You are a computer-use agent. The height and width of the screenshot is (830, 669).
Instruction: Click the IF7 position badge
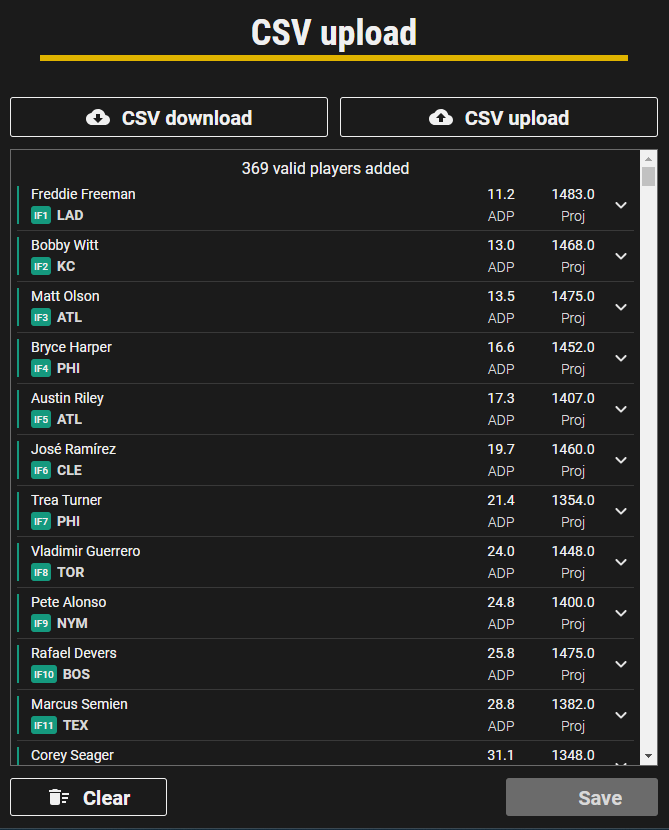(x=41, y=521)
